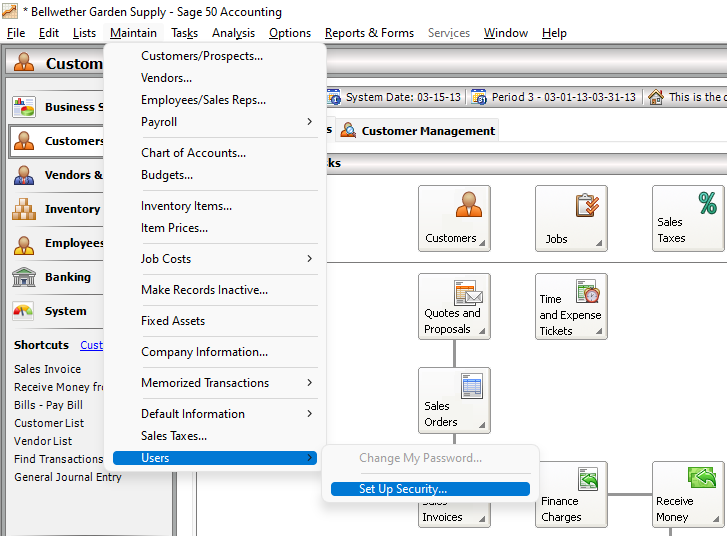Choose Vendors in the Maintain menu

click(215, 78)
